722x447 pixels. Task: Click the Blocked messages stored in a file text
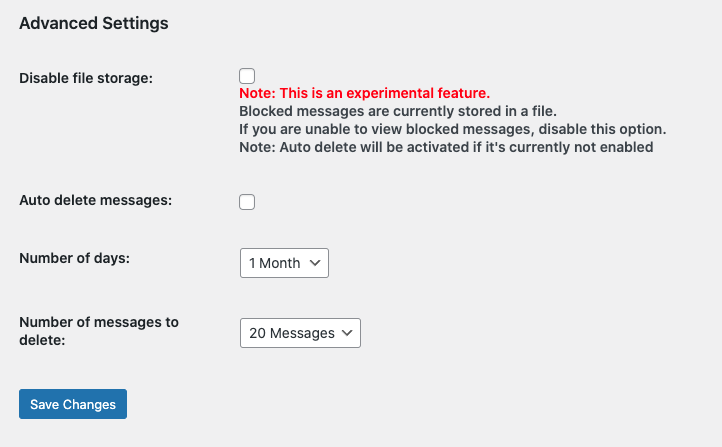click(398, 111)
